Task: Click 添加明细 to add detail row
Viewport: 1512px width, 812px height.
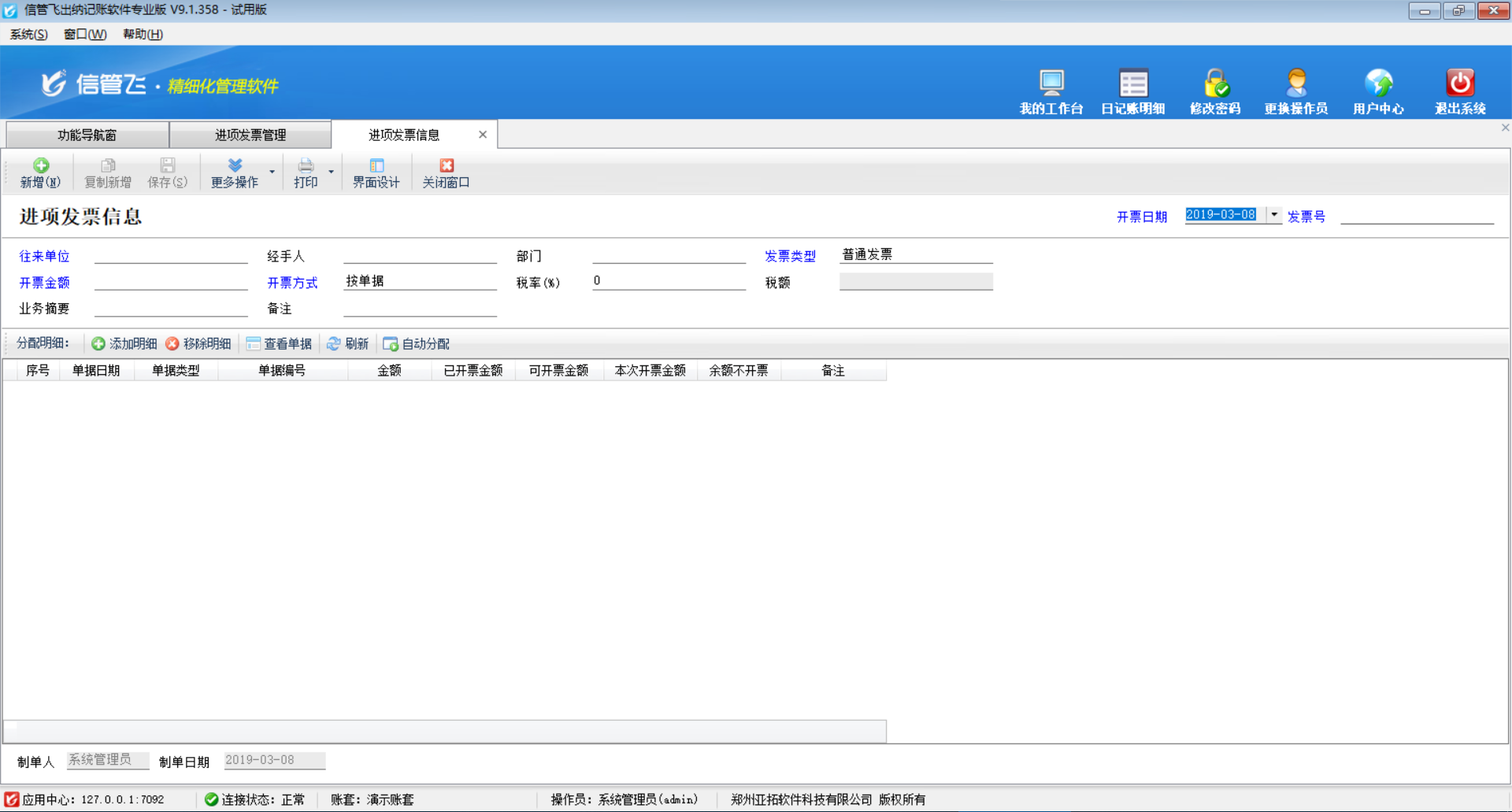Action: point(123,343)
